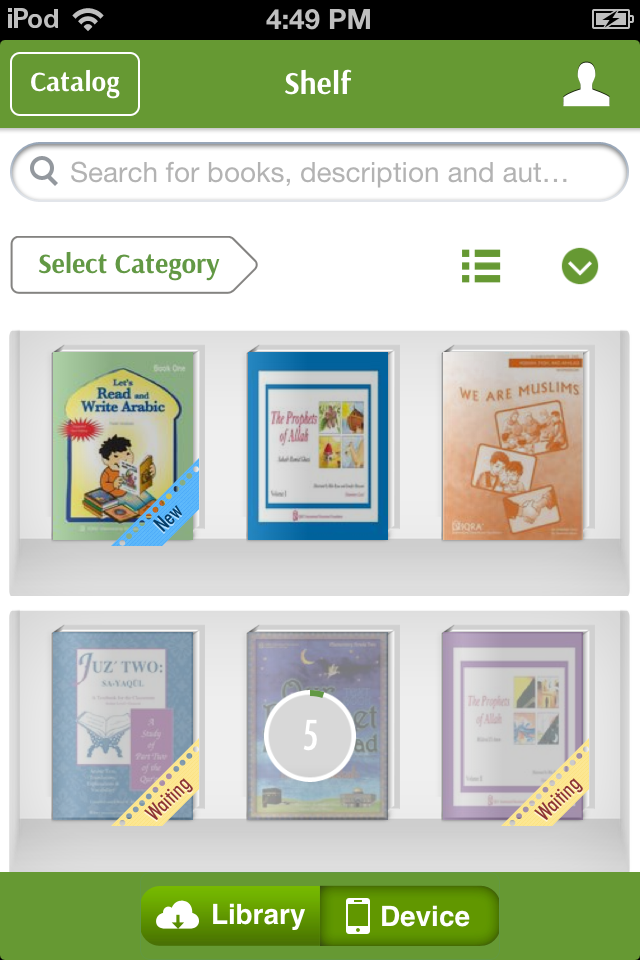
Task: Open Let's Read and Write Arabic book
Action: [124, 445]
